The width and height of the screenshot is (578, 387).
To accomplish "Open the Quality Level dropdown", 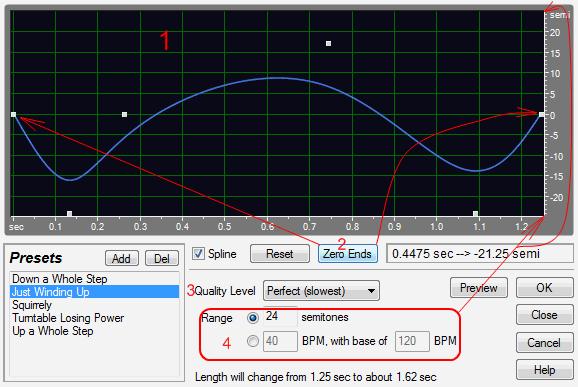I will [x=321, y=291].
